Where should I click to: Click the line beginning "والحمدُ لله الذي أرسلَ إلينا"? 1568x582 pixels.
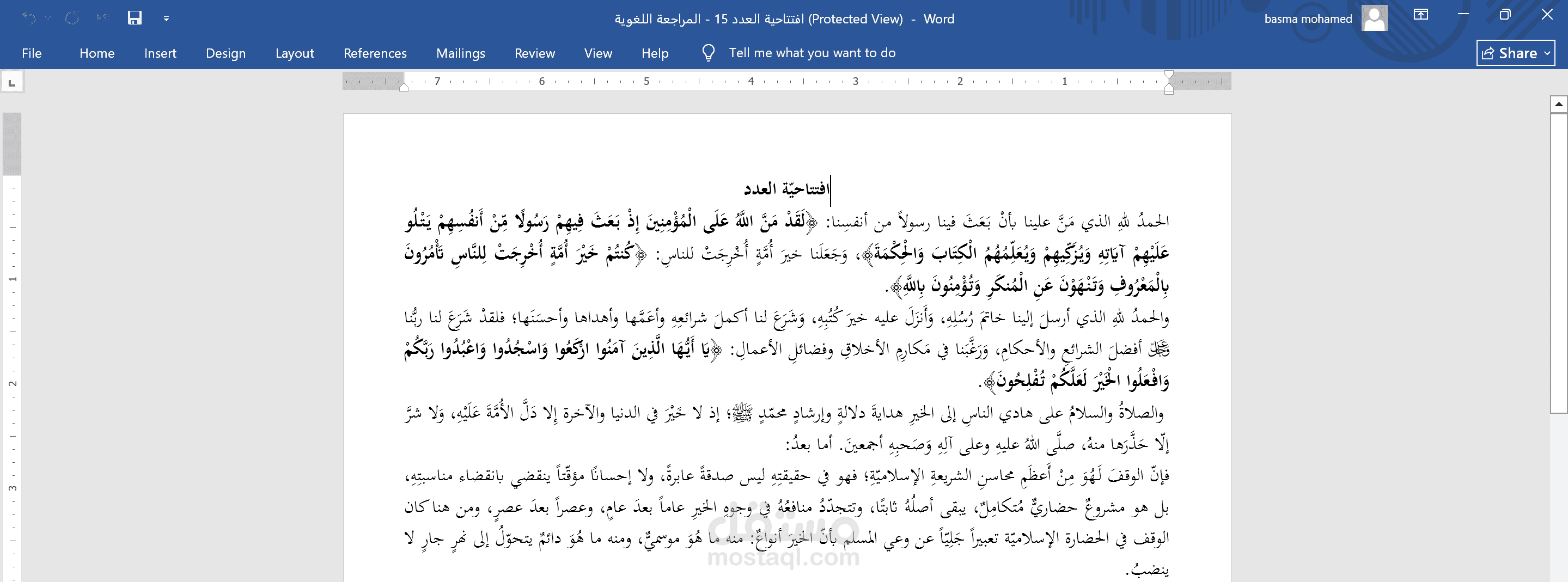tap(786, 317)
